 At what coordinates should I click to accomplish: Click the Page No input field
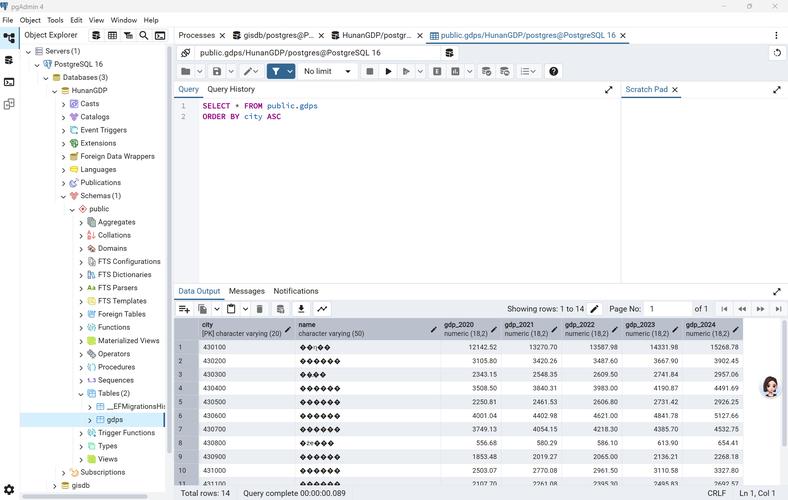(x=666, y=309)
